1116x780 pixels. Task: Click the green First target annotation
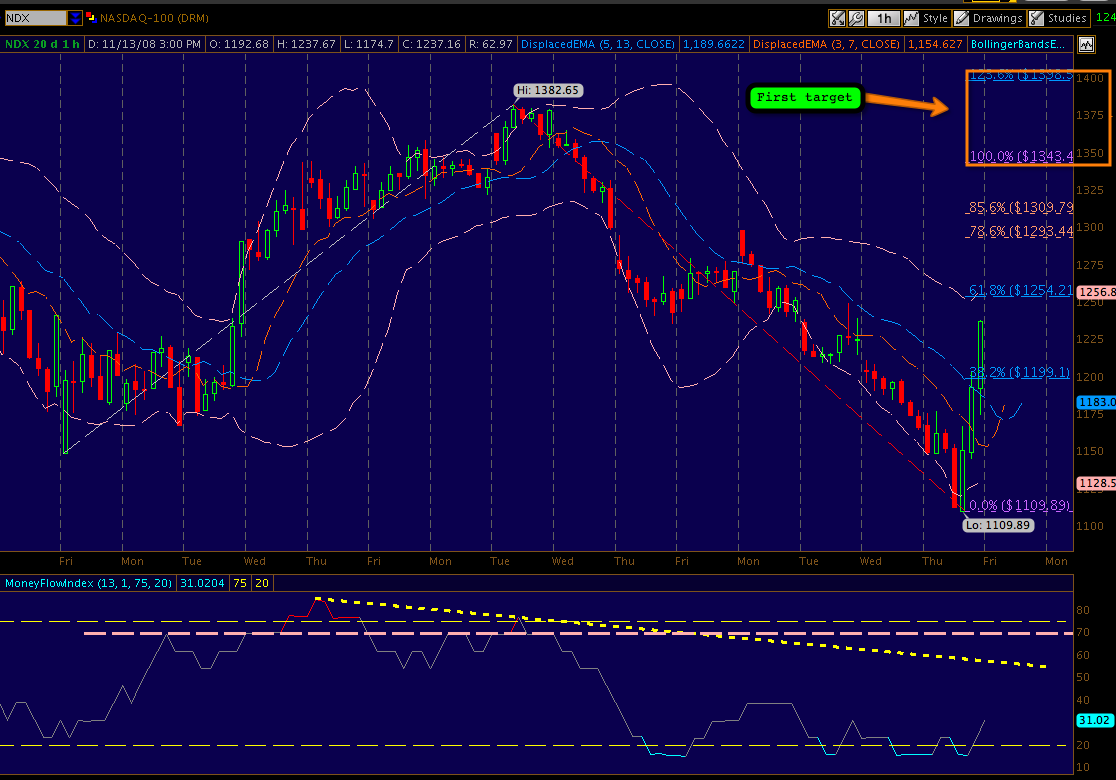coord(805,98)
